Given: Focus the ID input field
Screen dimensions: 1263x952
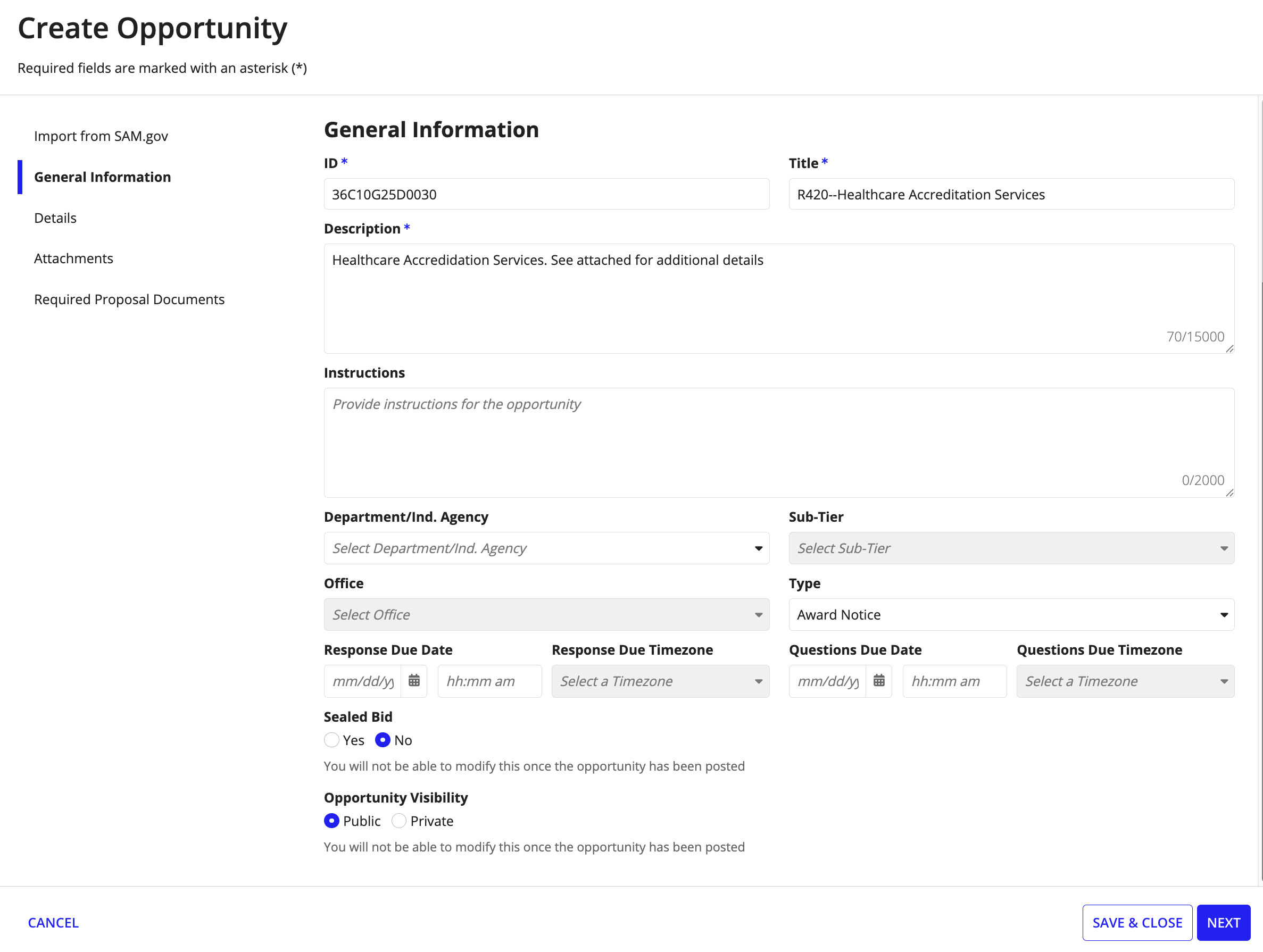Looking at the screenshot, I should (546, 194).
